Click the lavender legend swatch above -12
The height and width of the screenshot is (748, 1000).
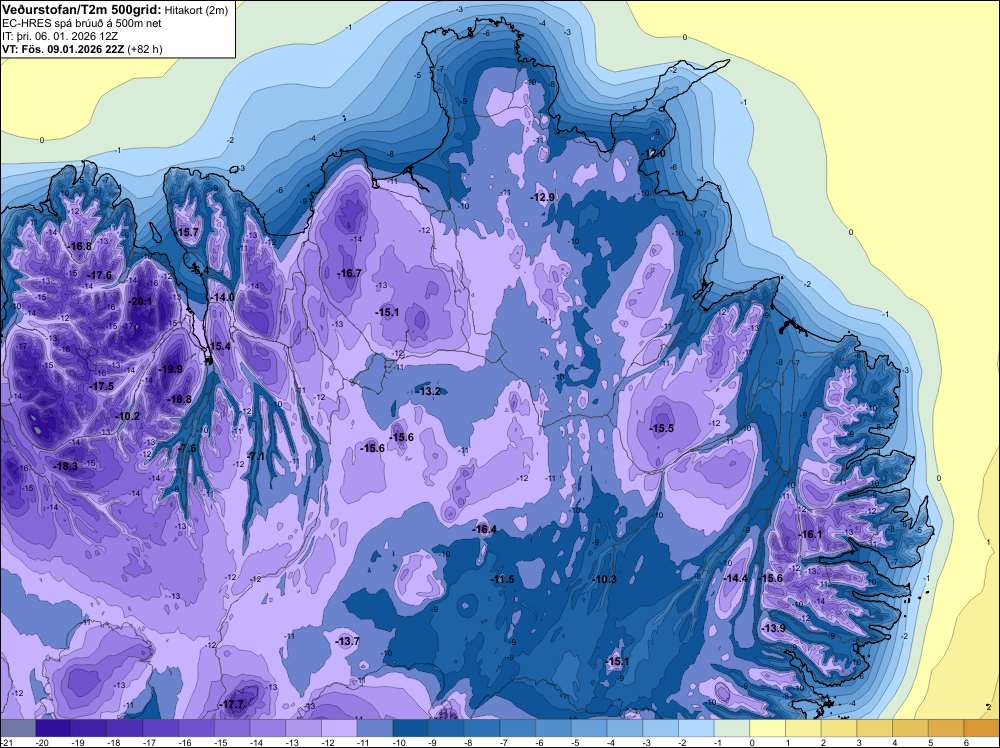coord(339,728)
